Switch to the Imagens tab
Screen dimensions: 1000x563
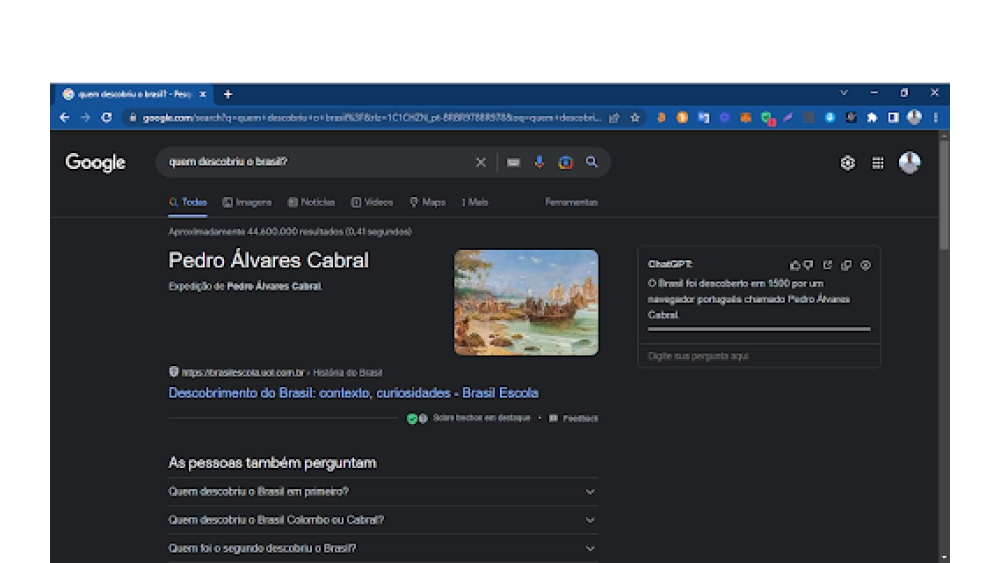tap(247, 202)
